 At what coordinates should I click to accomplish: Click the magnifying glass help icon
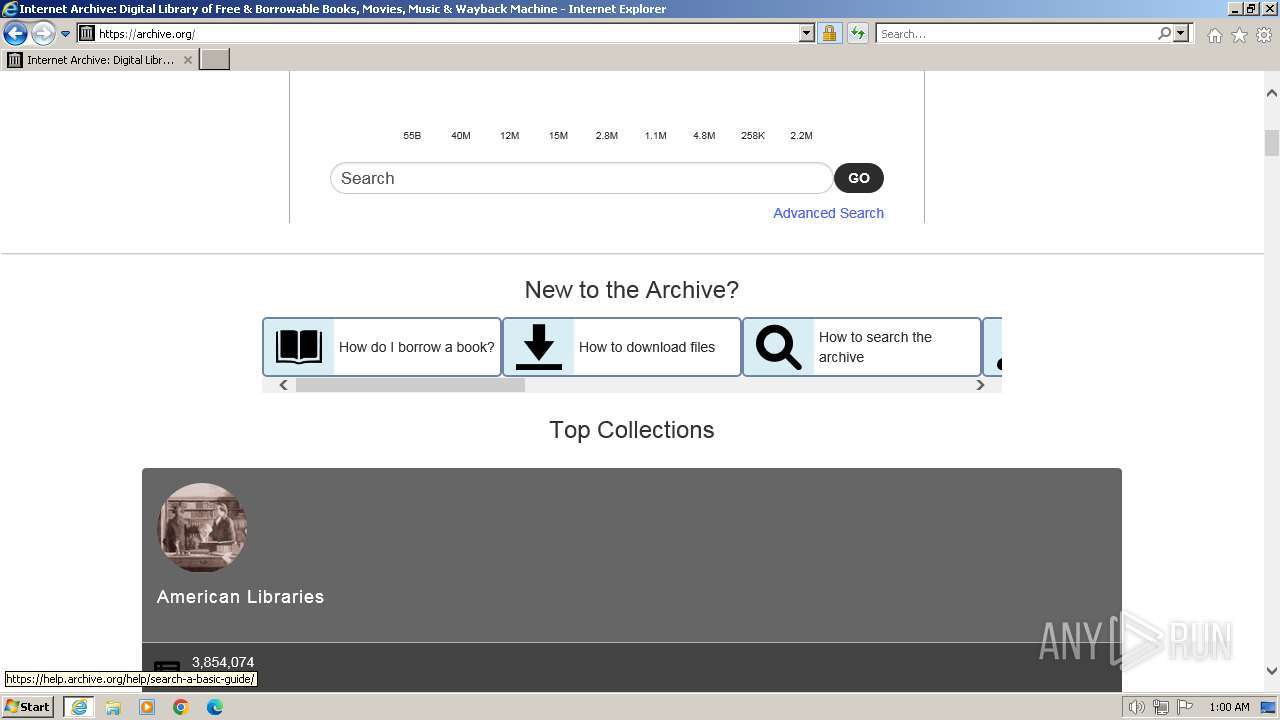pos(779,347)
